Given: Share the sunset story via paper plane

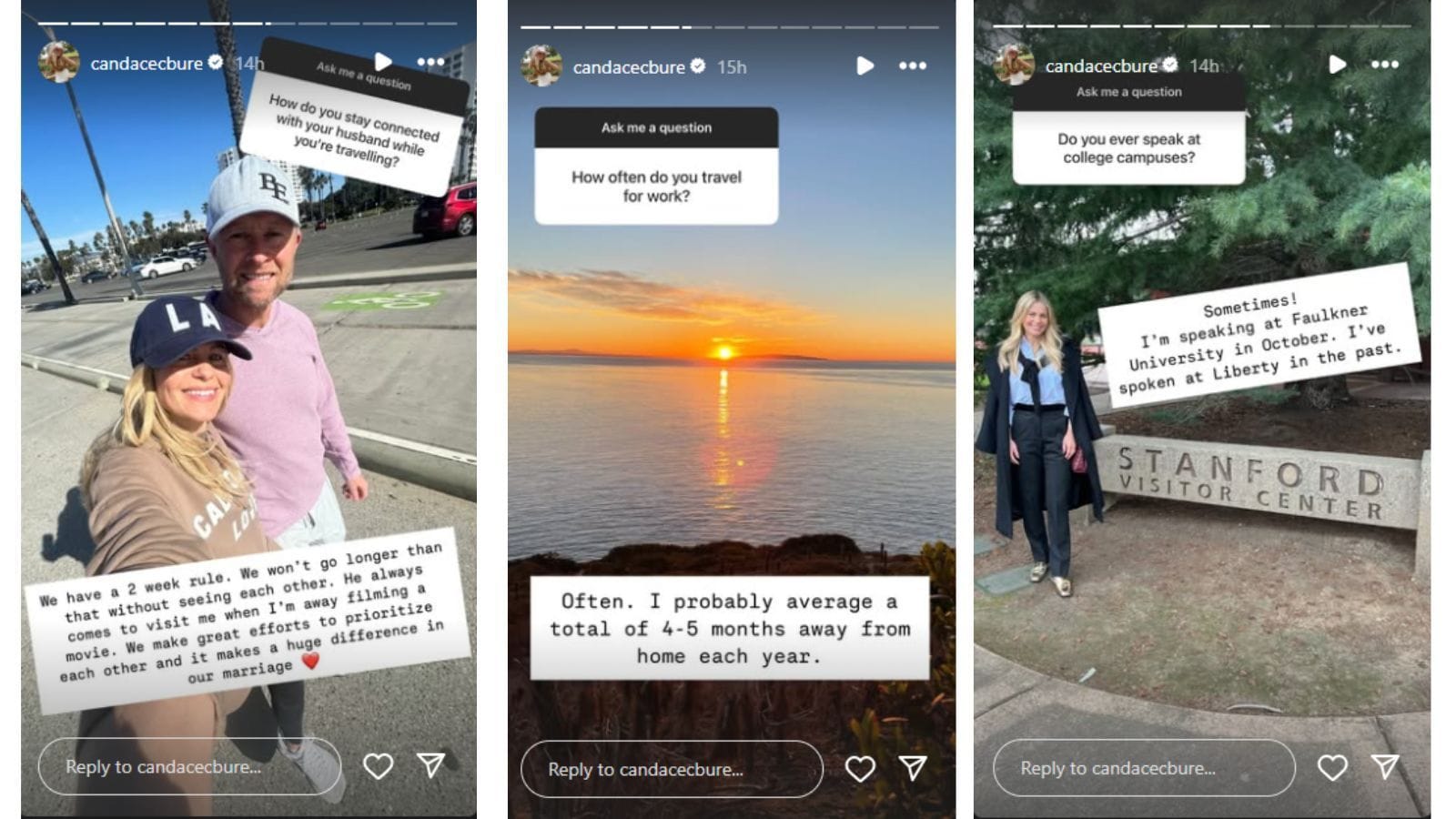Looking at the screenshot, I should click(913, 768).
